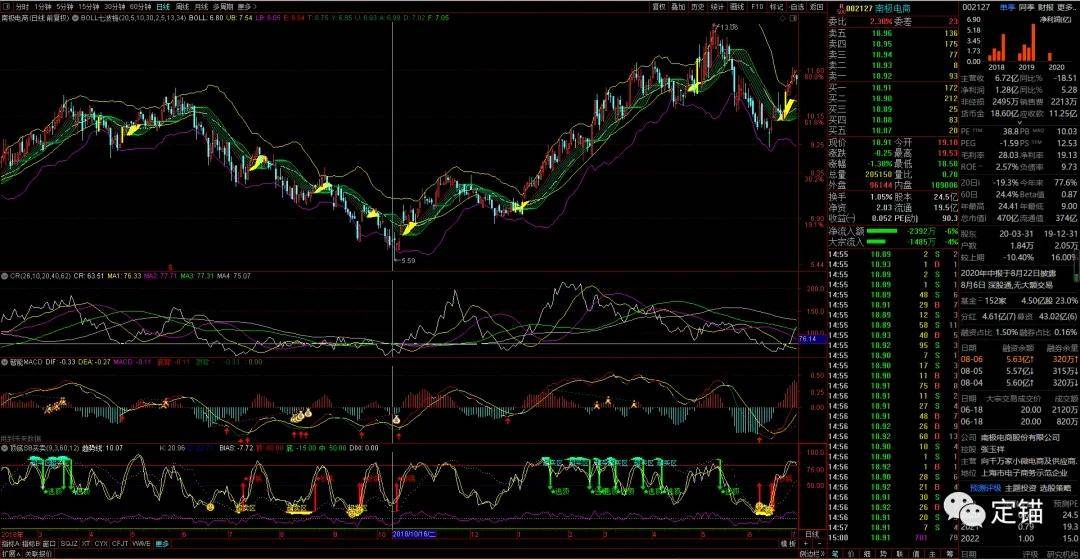
Task: Open F10 company information
Action: (758, 6)
